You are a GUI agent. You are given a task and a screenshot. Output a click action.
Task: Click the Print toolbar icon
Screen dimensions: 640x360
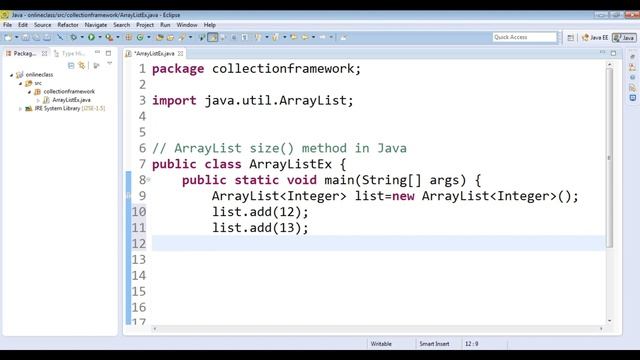(x=47, y=37)
